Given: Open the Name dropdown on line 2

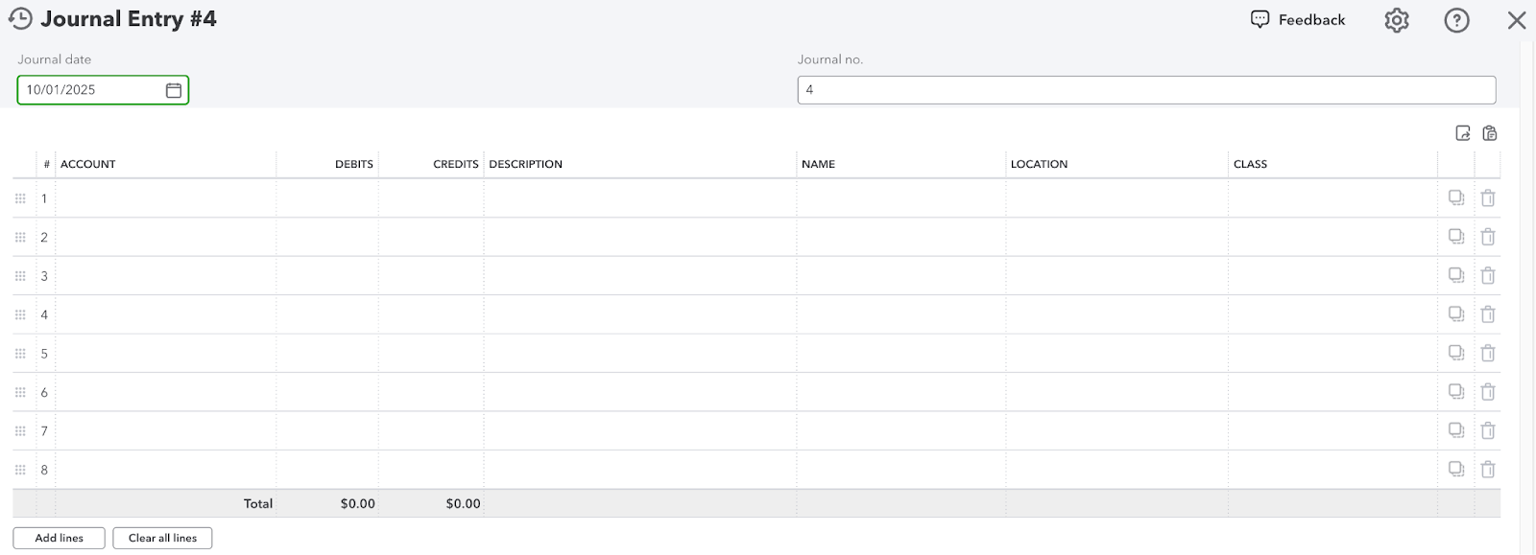Looking at the screenshot, I should (900, 237).
